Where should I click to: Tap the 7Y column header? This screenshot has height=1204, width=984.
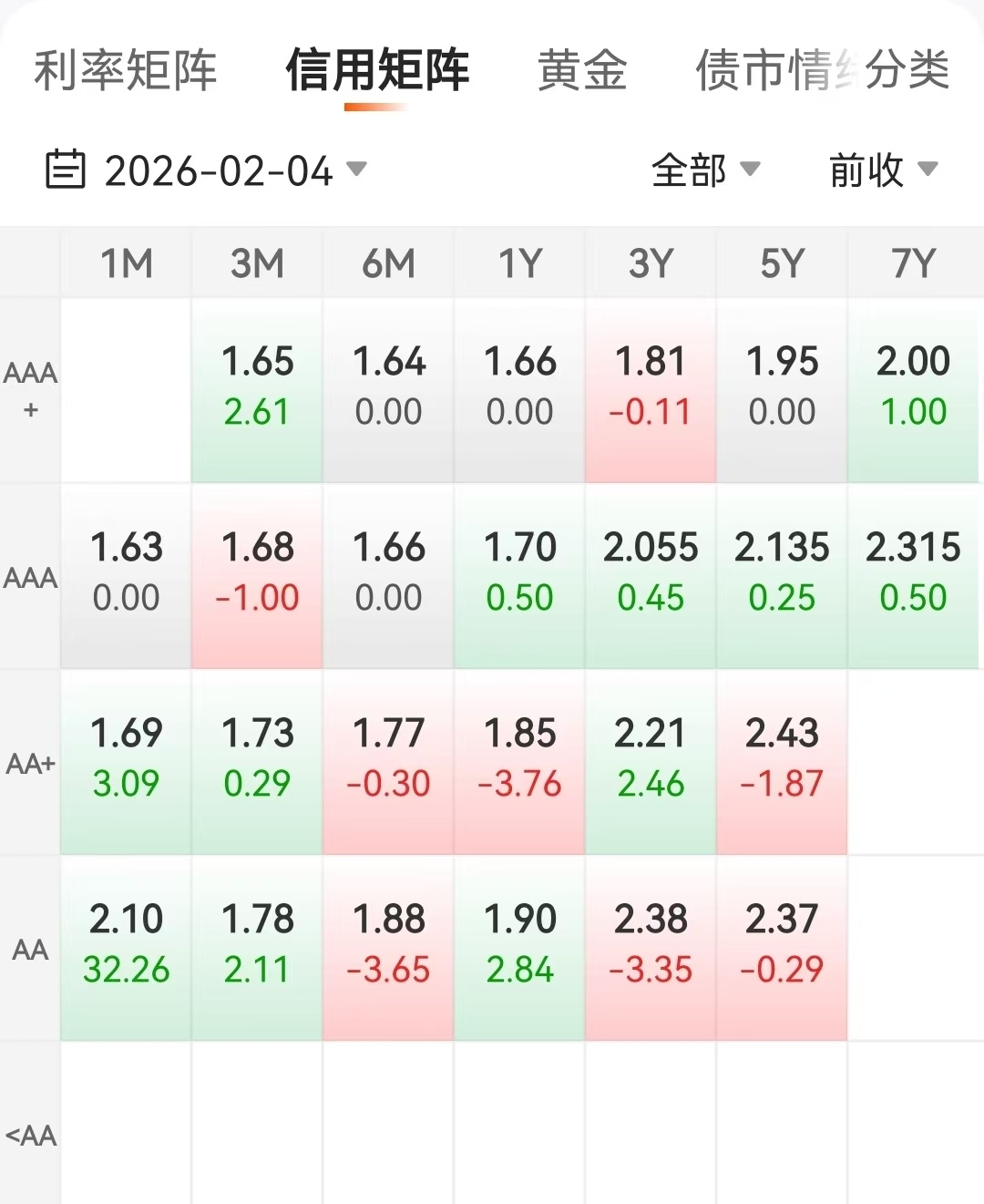tap(913, 264)
